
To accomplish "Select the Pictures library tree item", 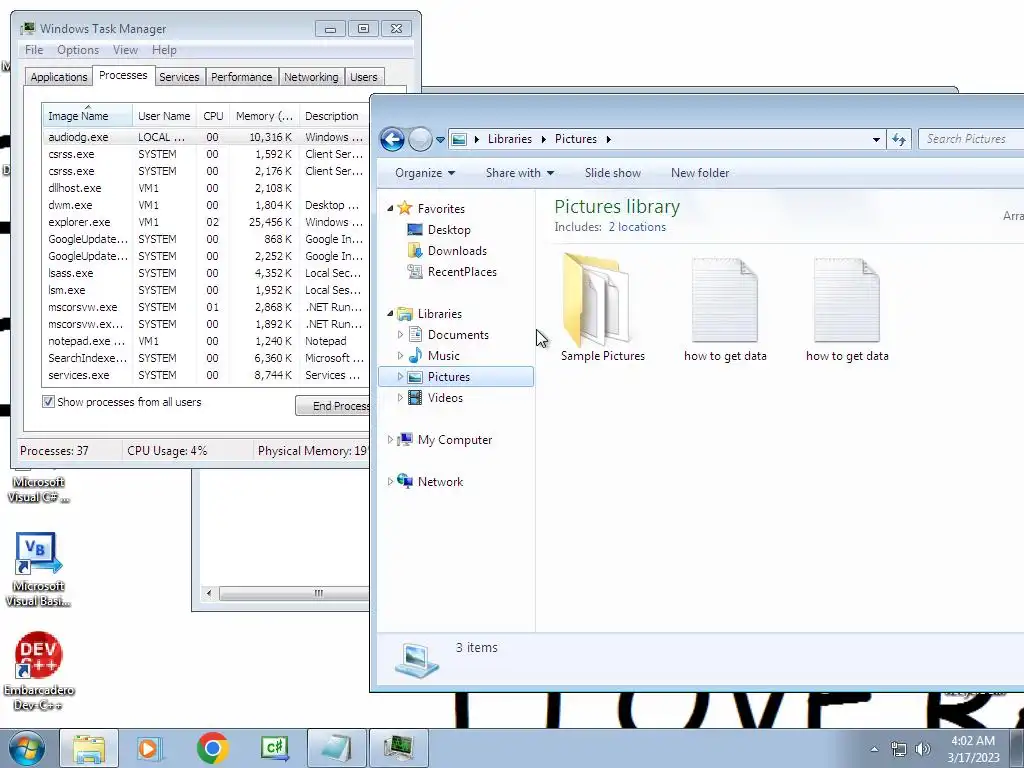I will [456, 377].
